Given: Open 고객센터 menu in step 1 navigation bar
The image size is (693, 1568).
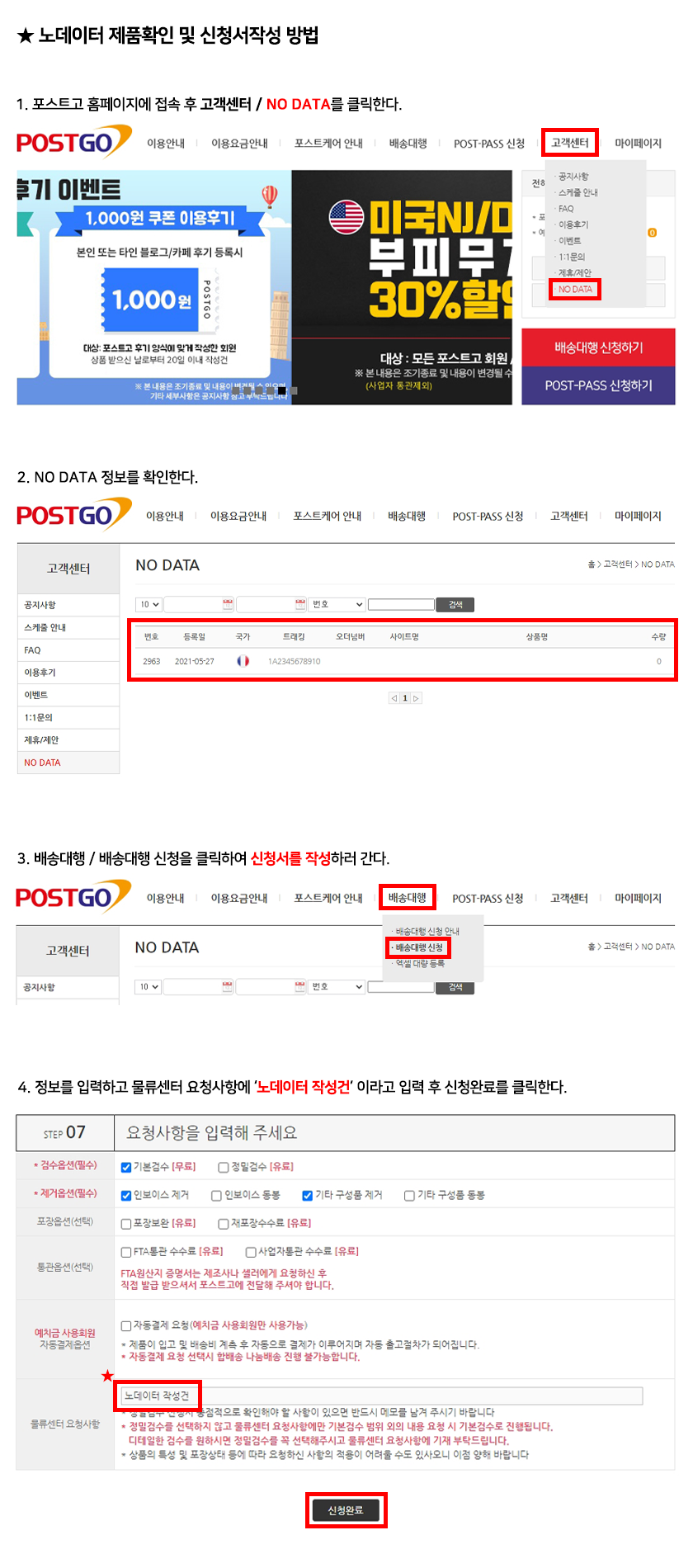Looking at the screenshot, I should (x=570, y=143).
